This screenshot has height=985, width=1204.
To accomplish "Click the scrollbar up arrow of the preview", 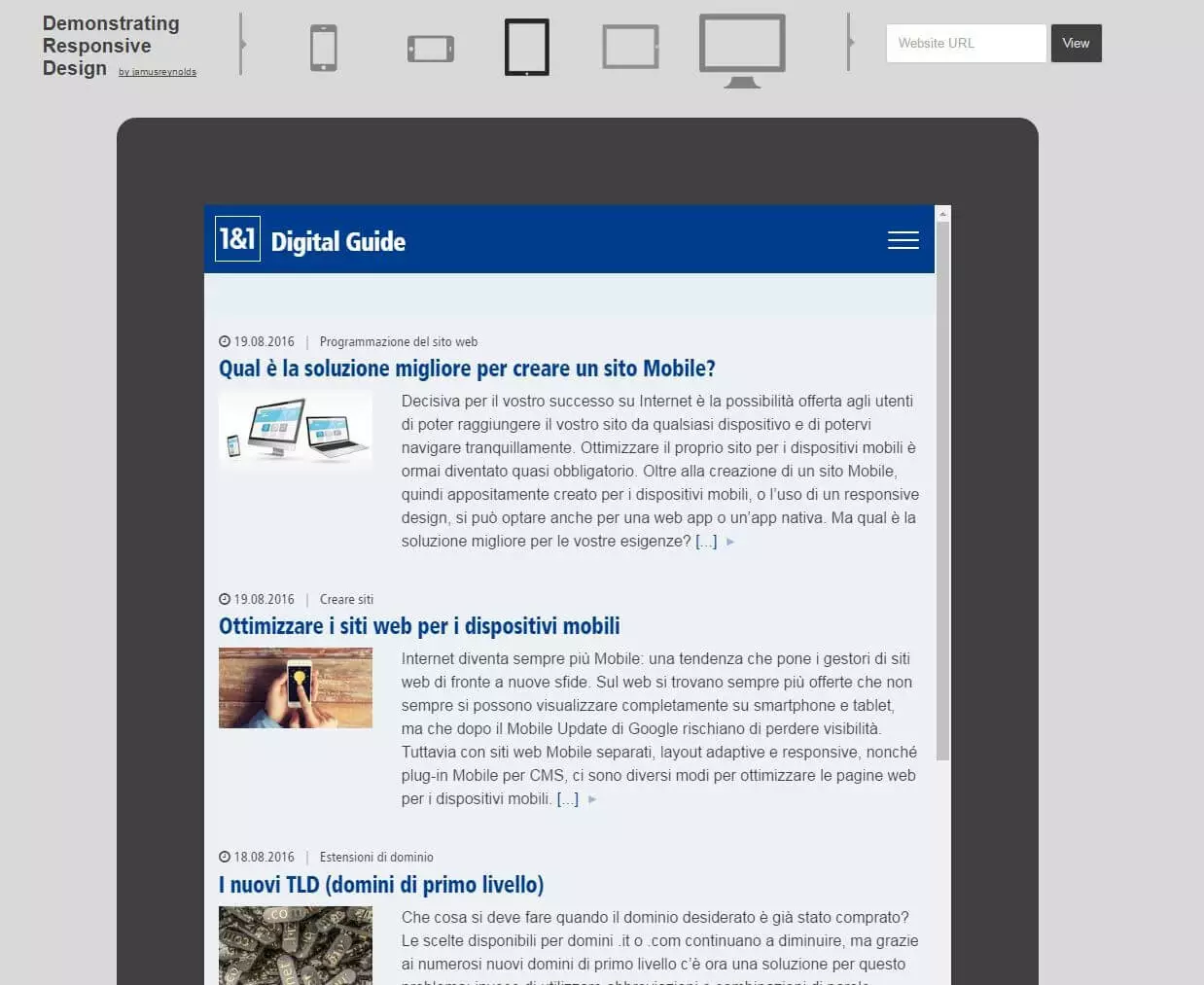I will coord(942,214).
